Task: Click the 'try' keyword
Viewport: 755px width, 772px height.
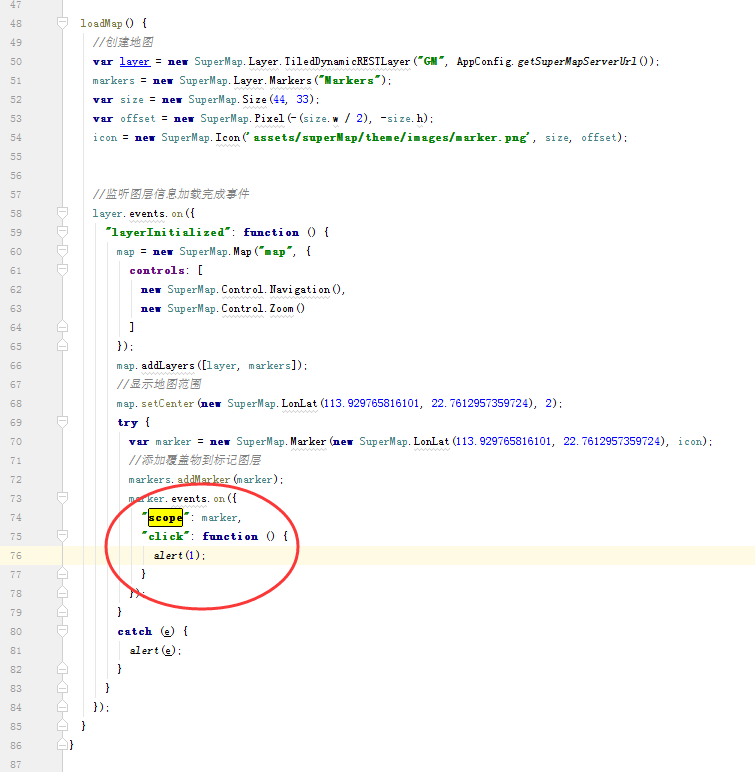Action: (x=128, y=423)
